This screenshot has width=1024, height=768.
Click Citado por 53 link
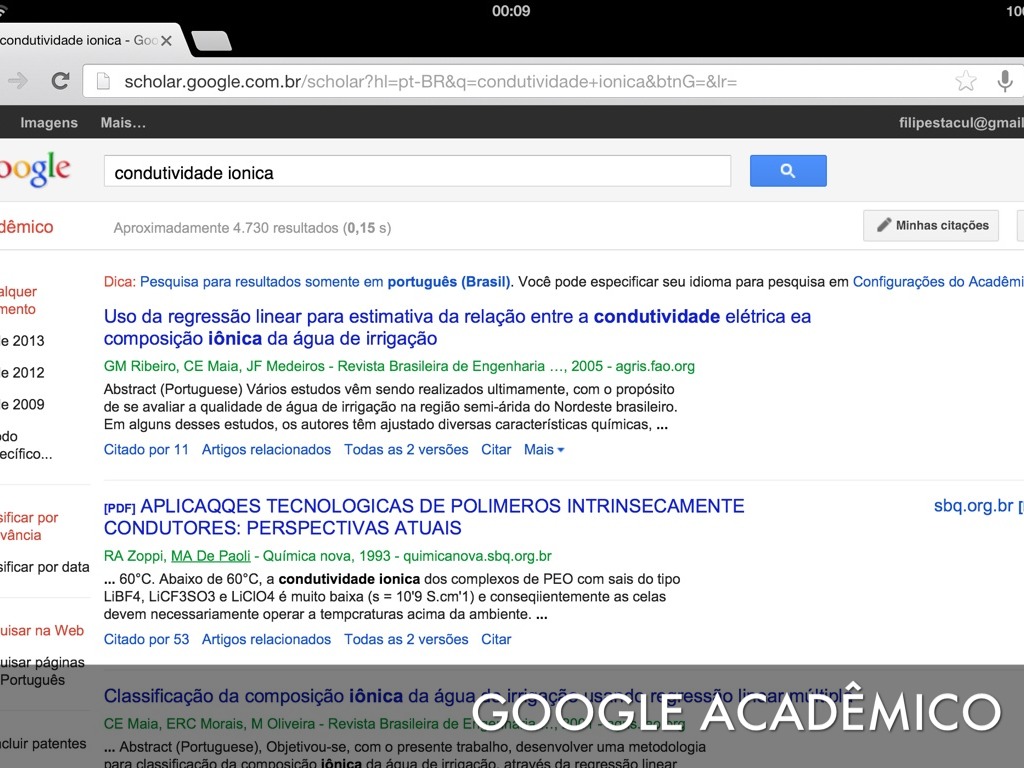(x=146, y=640)
